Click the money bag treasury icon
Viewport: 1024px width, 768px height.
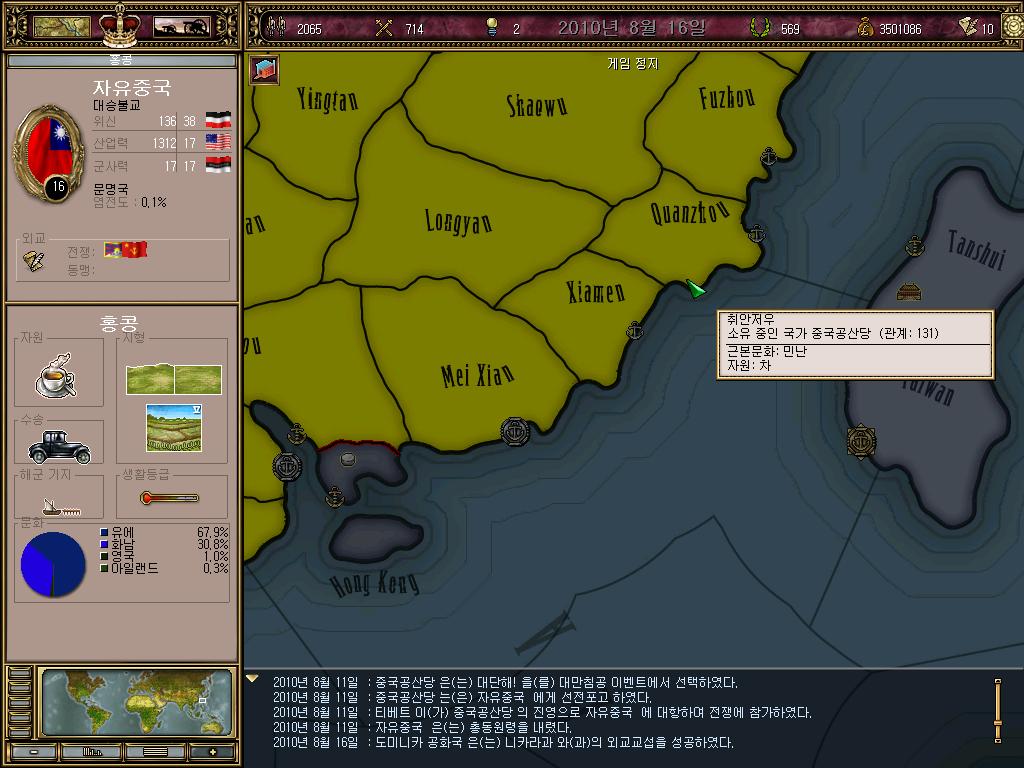pyautogui.click(x=865, y=27)
